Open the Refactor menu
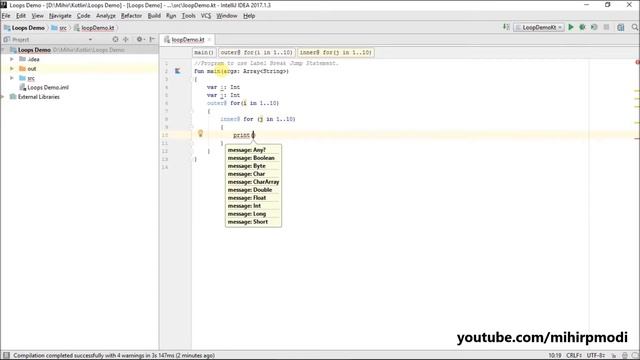This screenshot has width=640, height=360. pos(131,16)
